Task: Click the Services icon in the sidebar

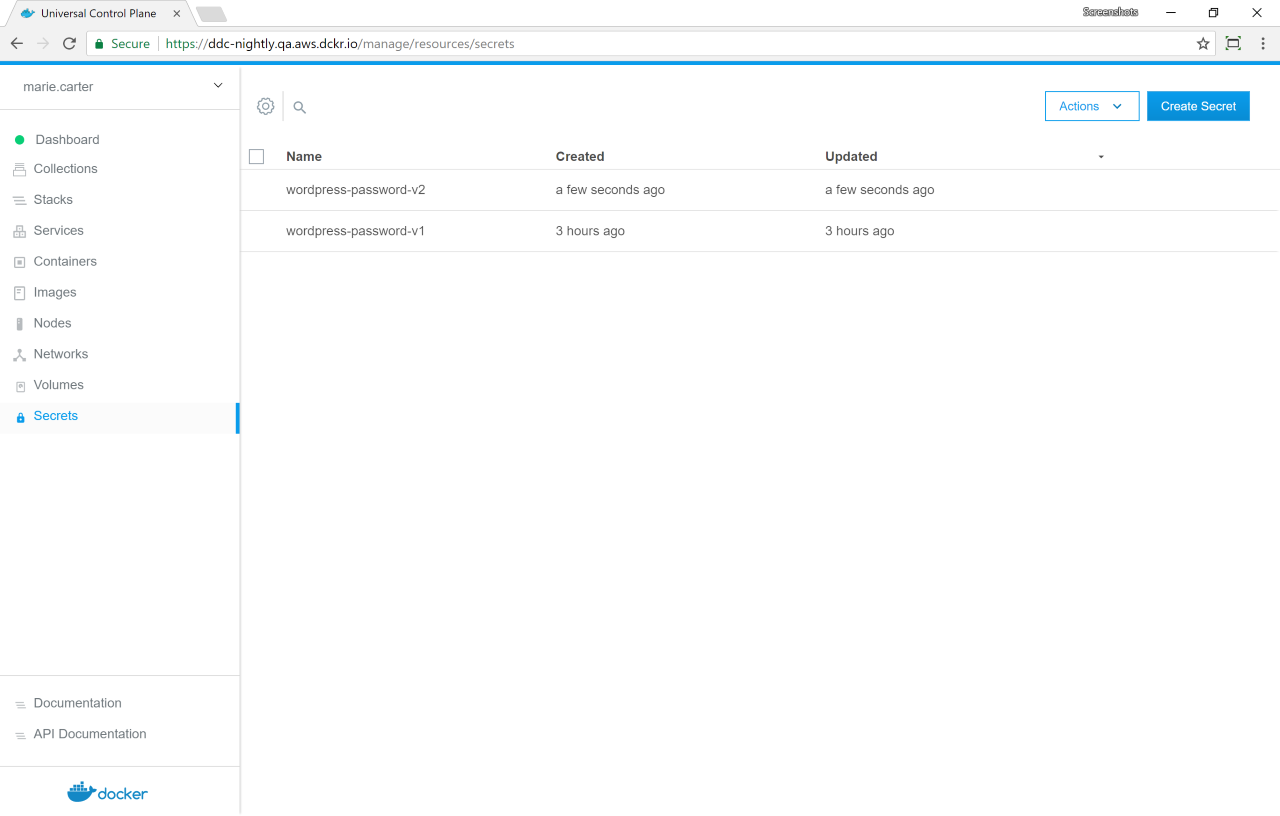Action: (19, 231)
